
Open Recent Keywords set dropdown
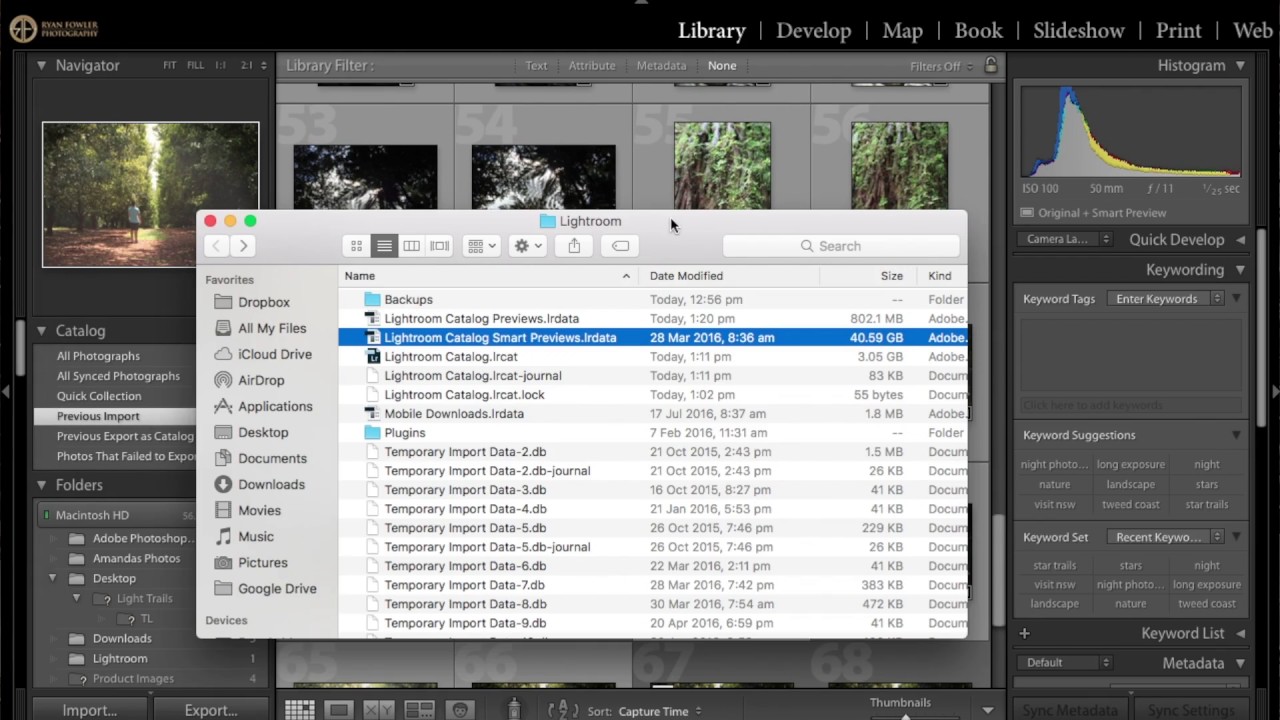(x=1166, y=537)
